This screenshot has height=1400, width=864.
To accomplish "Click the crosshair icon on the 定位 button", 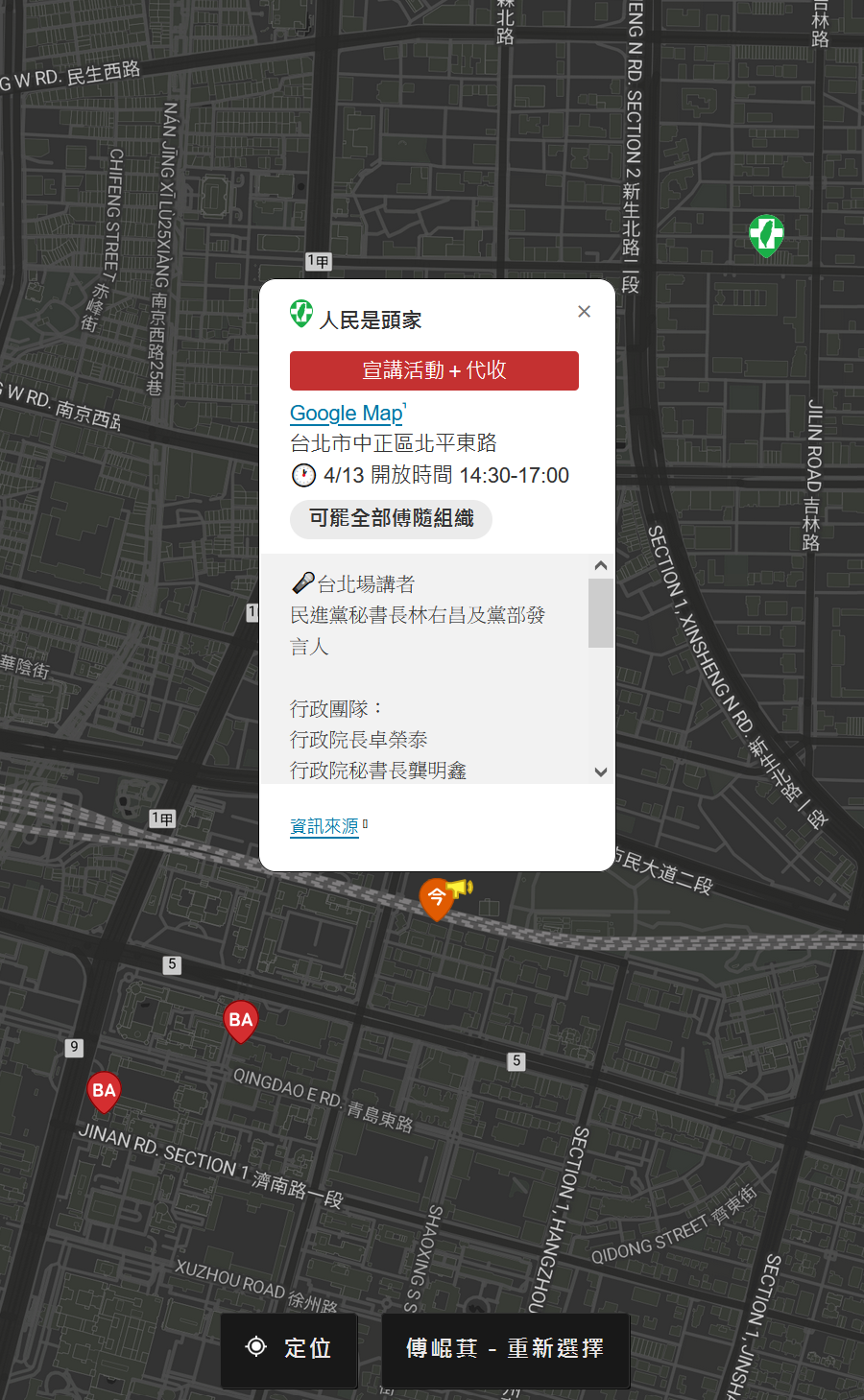I will pyautogui.click(x=256, y=1346).
